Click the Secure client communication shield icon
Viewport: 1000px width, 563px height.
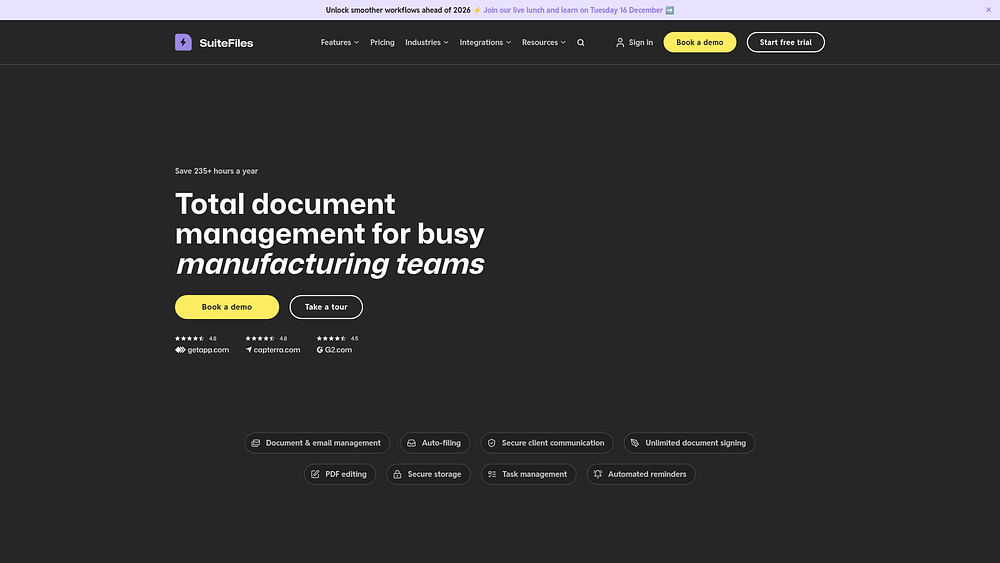(492, 443)
